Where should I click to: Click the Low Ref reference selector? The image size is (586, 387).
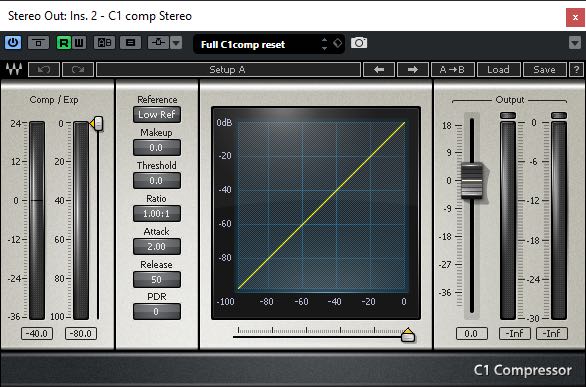pyautogui.click(x=157, y=114)
